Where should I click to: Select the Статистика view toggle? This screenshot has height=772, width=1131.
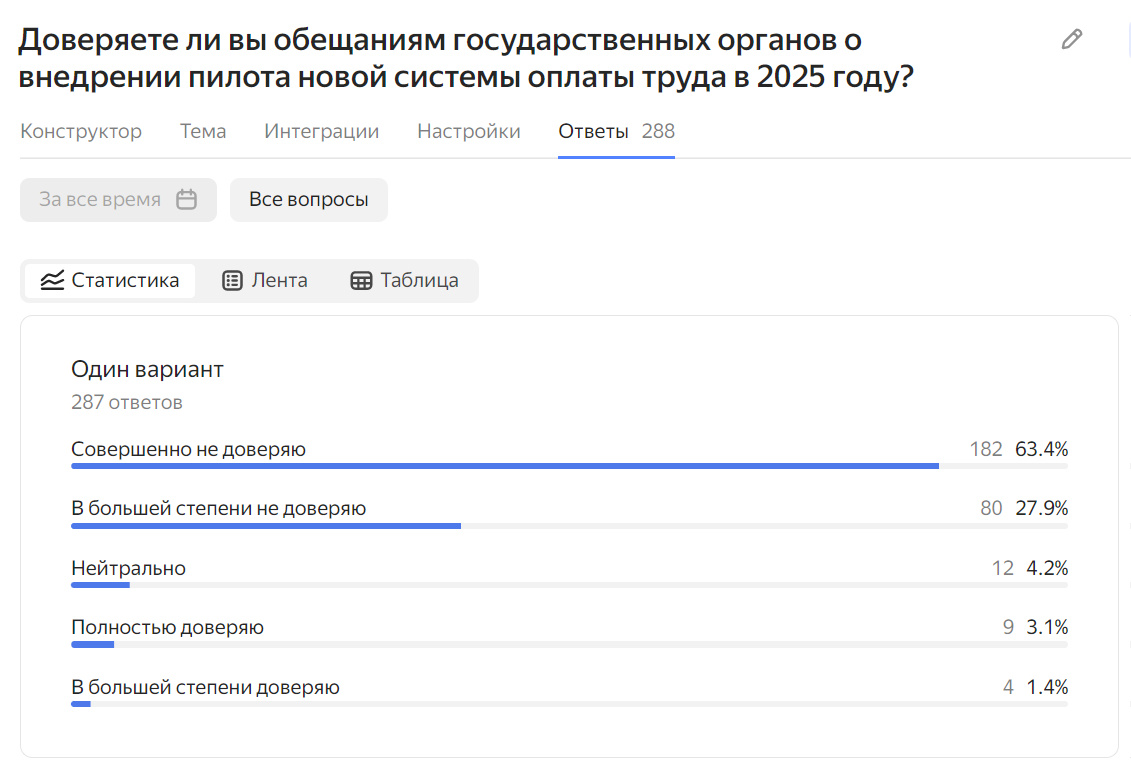tap(110, 280)
